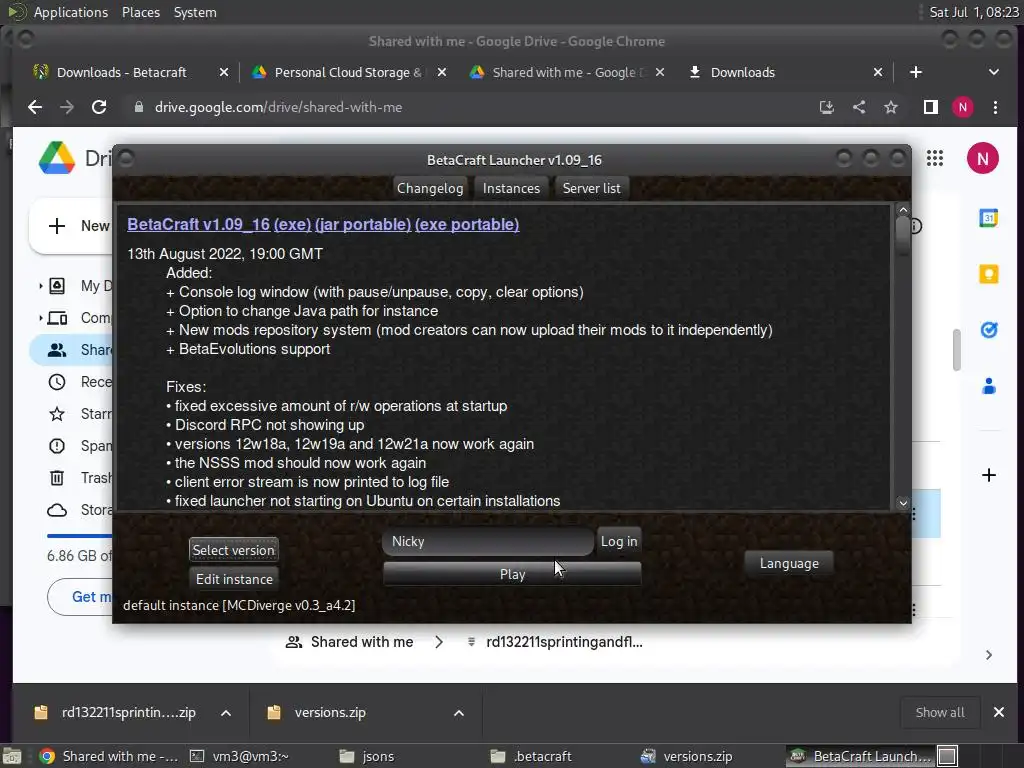Open Google Calendar in side panel
Viewport: 1024px width, 768px height.
pos(989,218)
